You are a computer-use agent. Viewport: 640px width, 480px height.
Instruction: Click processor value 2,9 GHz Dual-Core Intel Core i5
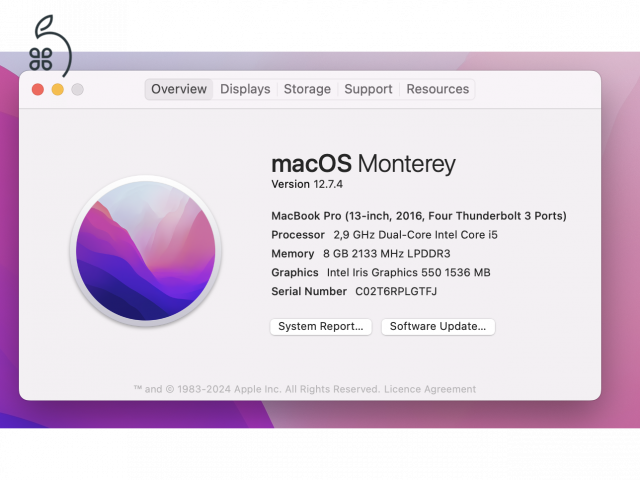click(416, 235)
